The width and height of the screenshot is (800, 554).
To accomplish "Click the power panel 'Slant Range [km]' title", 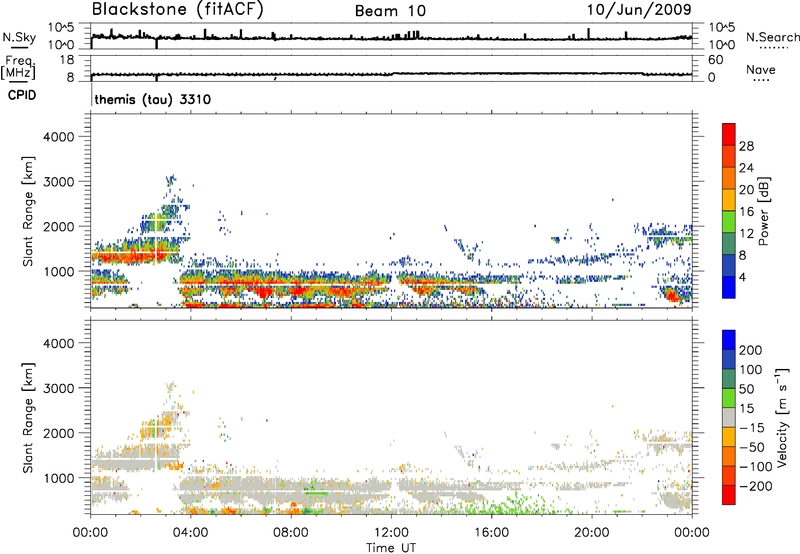I will (x=28, y=211).
